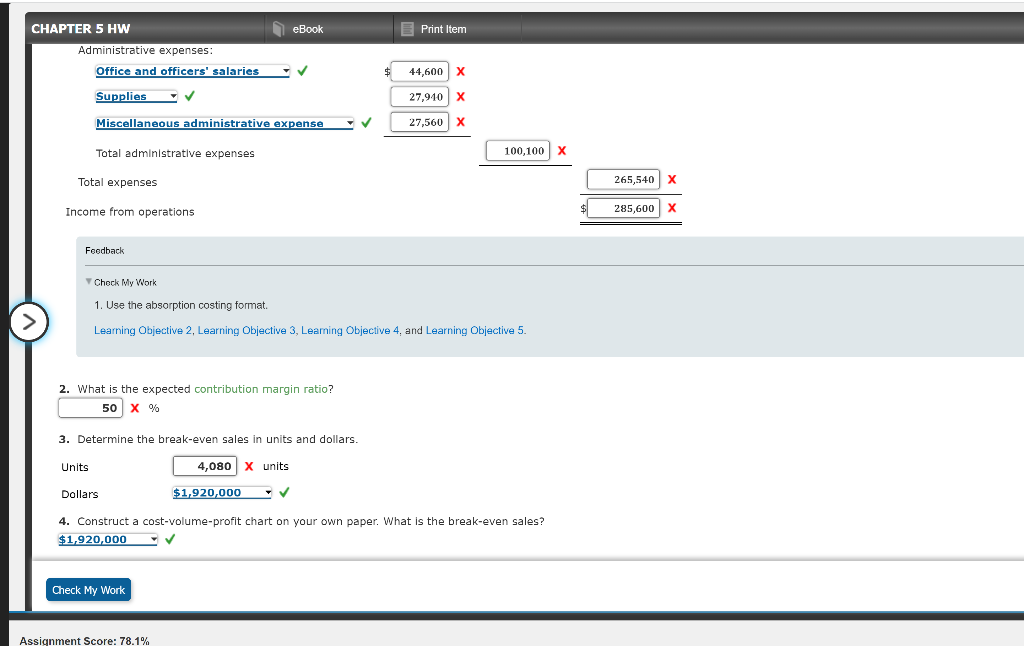This screenshot has height=646, width=1024.
Task: Click the eBook book icon
Action: coord(279,29)
